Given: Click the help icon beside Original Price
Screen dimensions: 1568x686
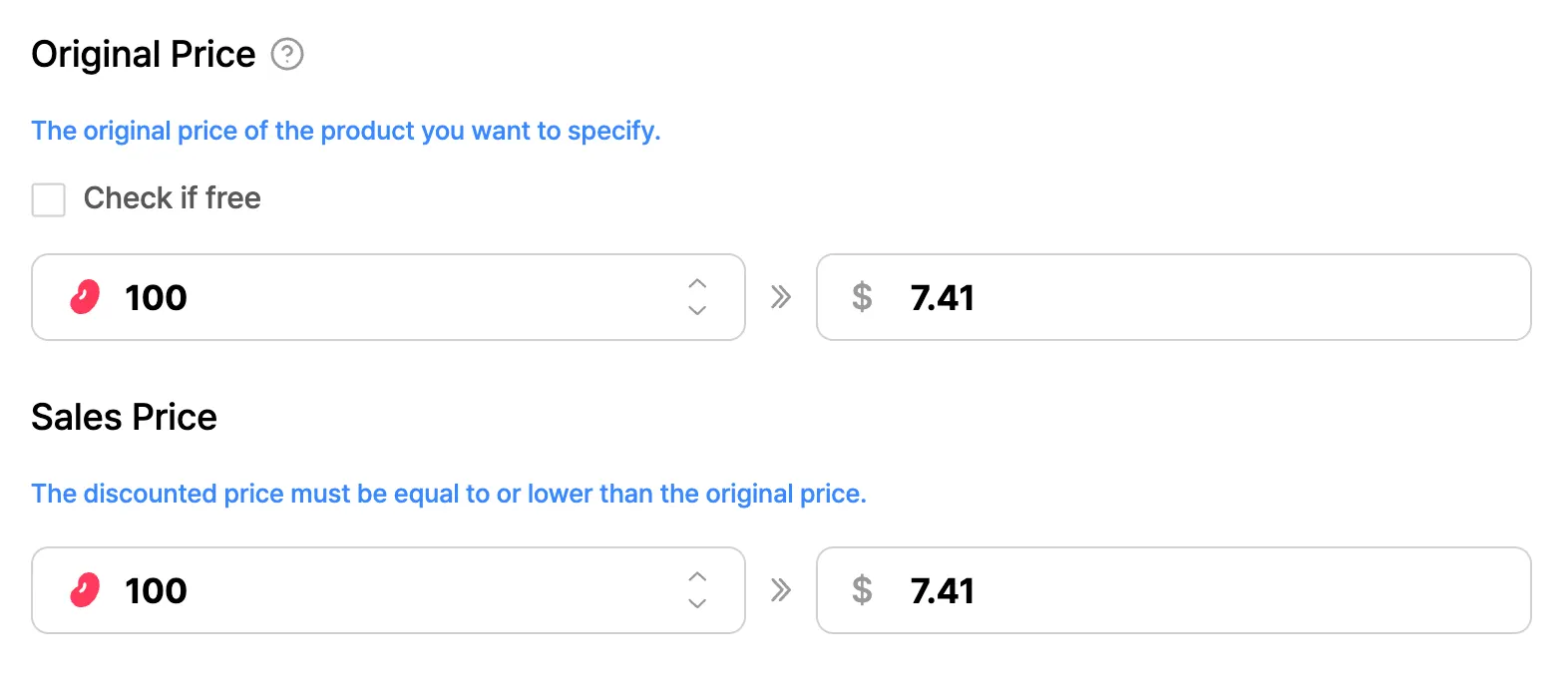Looking at the screenshot, I should [x=287, y=54].
